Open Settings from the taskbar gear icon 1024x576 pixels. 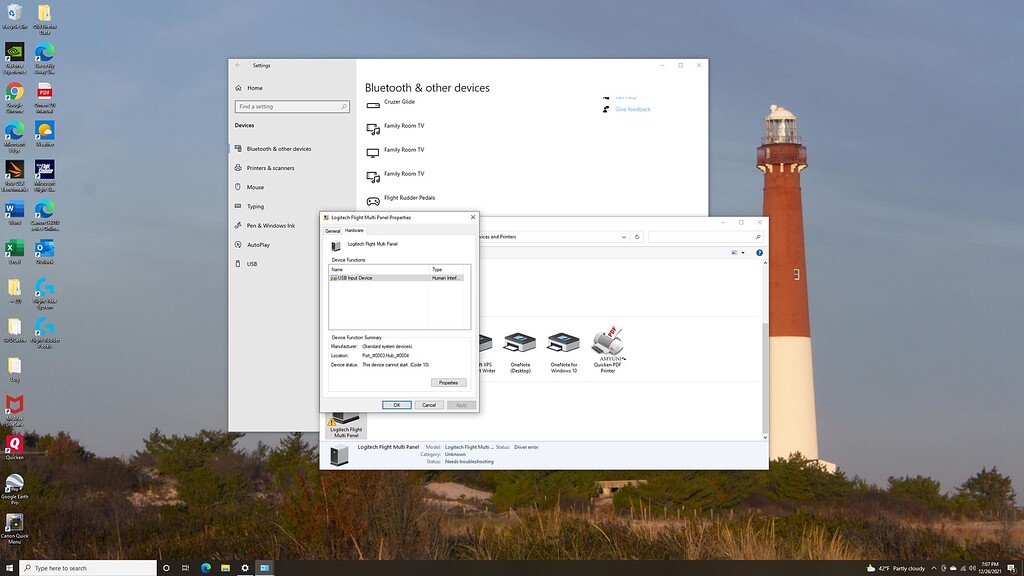pyautogui.click(x=245, y=567)
